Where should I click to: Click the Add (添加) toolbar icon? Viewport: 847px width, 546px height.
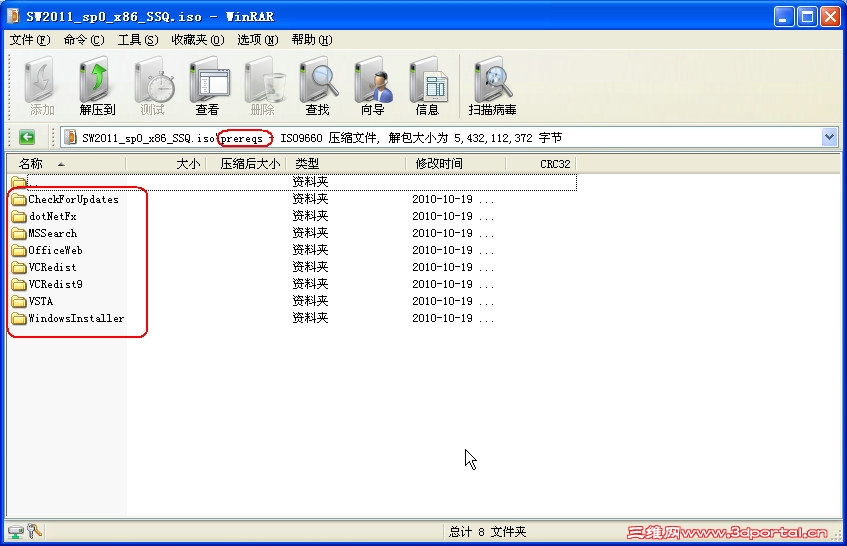click(x=42, y=86)
